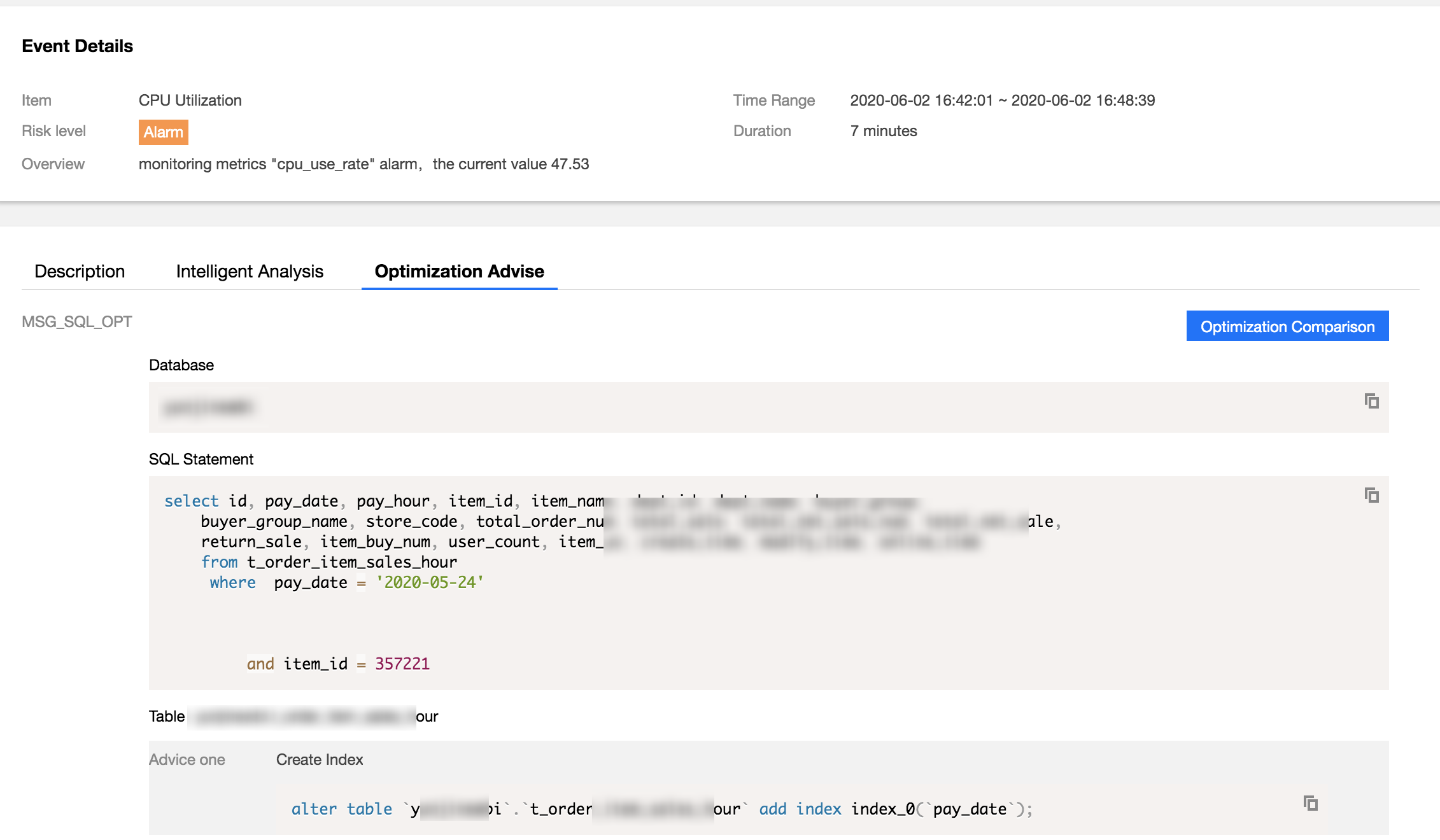Click the Optimization Comparison button
Screen dimensions: 1440x840
(1287, 326)
